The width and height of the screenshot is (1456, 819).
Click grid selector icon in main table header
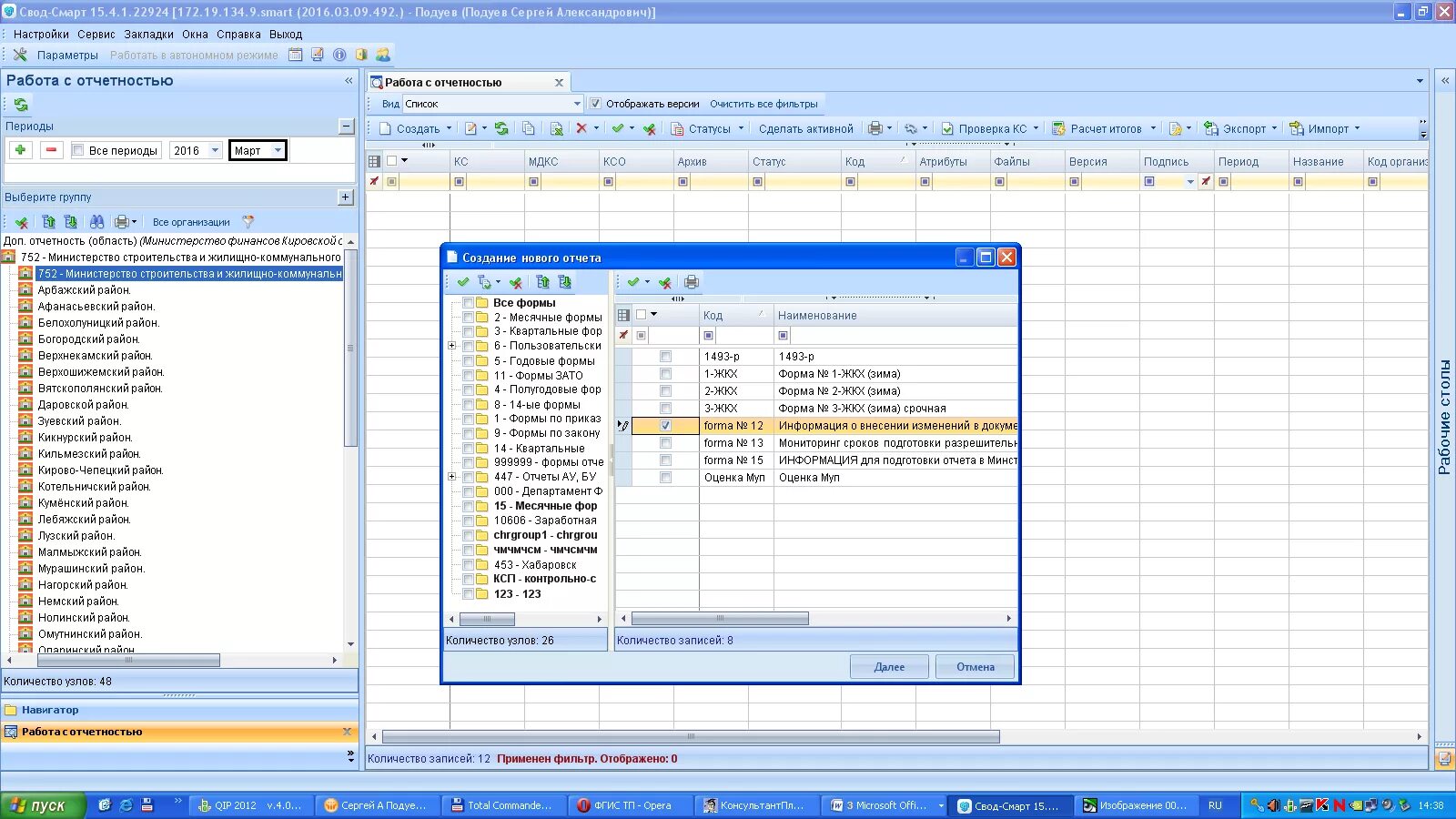point(374,161)
